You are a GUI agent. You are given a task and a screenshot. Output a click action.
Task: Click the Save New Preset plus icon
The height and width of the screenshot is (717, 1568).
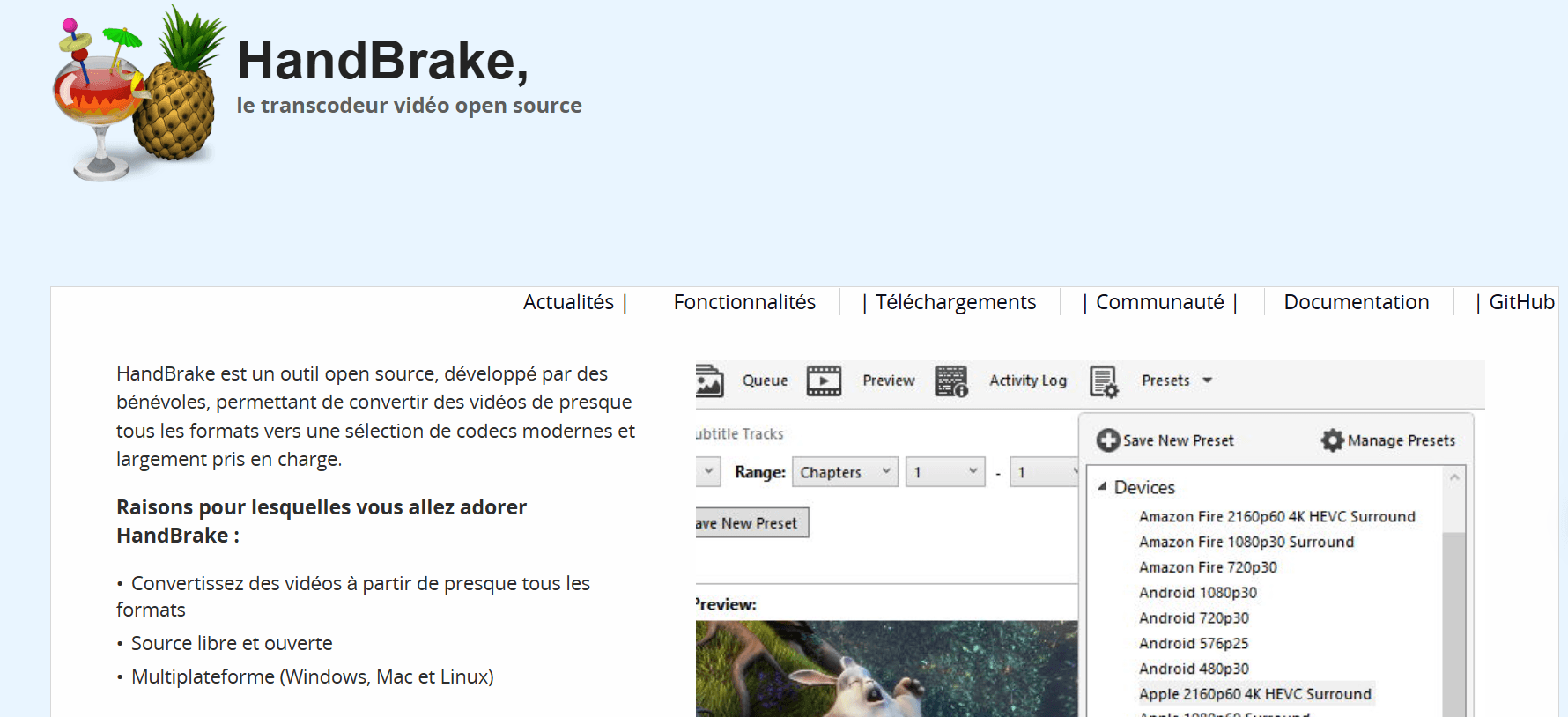(x=1107, y=440)
